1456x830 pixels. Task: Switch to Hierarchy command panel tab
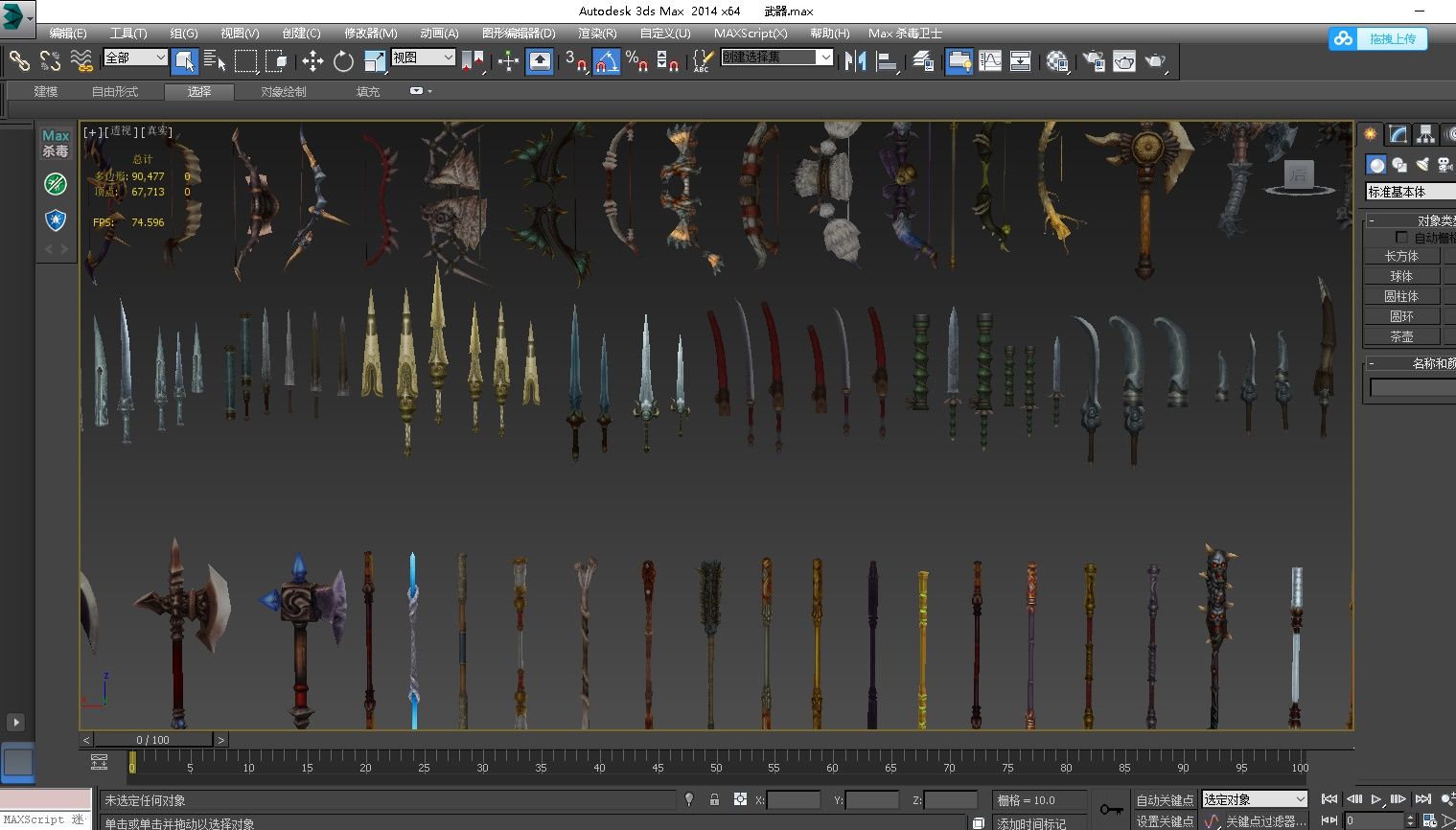1425,133
